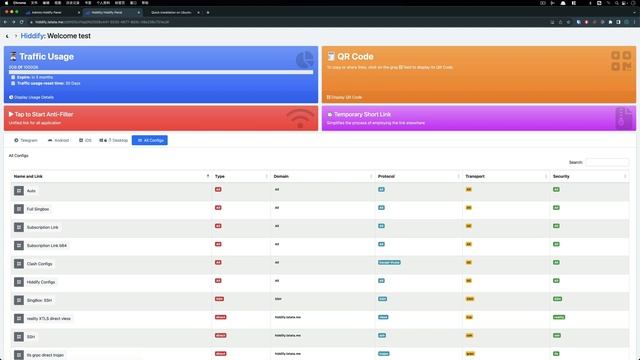This screenshot has width=640, height=360.
Task: Click the red Type badge in the Auto row
Action: [x=218, y=189]
